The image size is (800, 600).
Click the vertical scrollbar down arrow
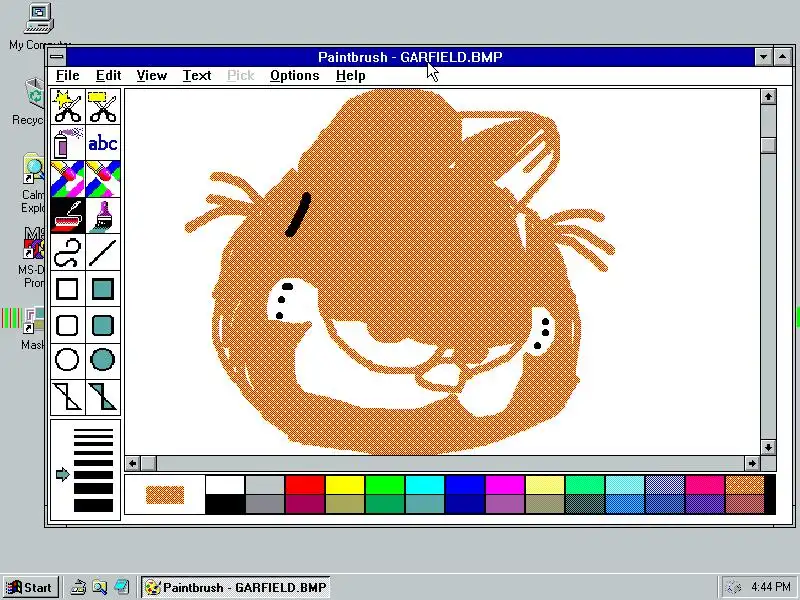768,447
